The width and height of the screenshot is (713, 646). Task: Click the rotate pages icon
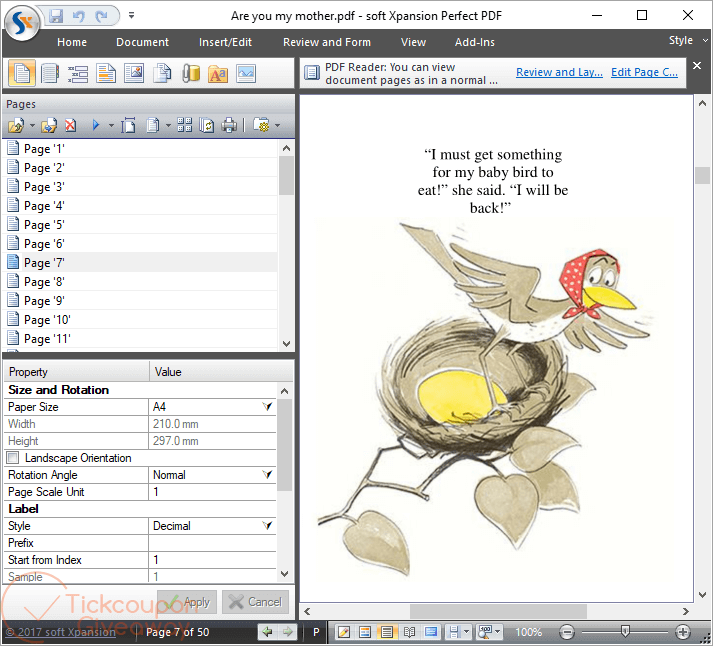click(206, 125)
